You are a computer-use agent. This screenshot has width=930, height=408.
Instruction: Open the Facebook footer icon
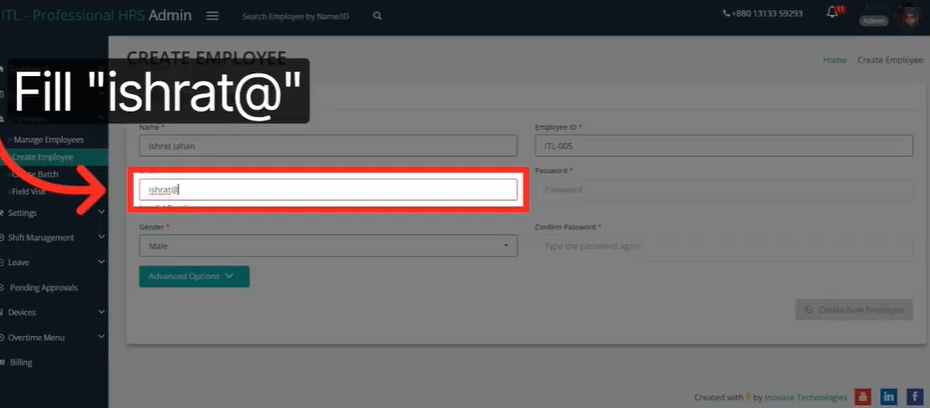(x=915, y=397)
